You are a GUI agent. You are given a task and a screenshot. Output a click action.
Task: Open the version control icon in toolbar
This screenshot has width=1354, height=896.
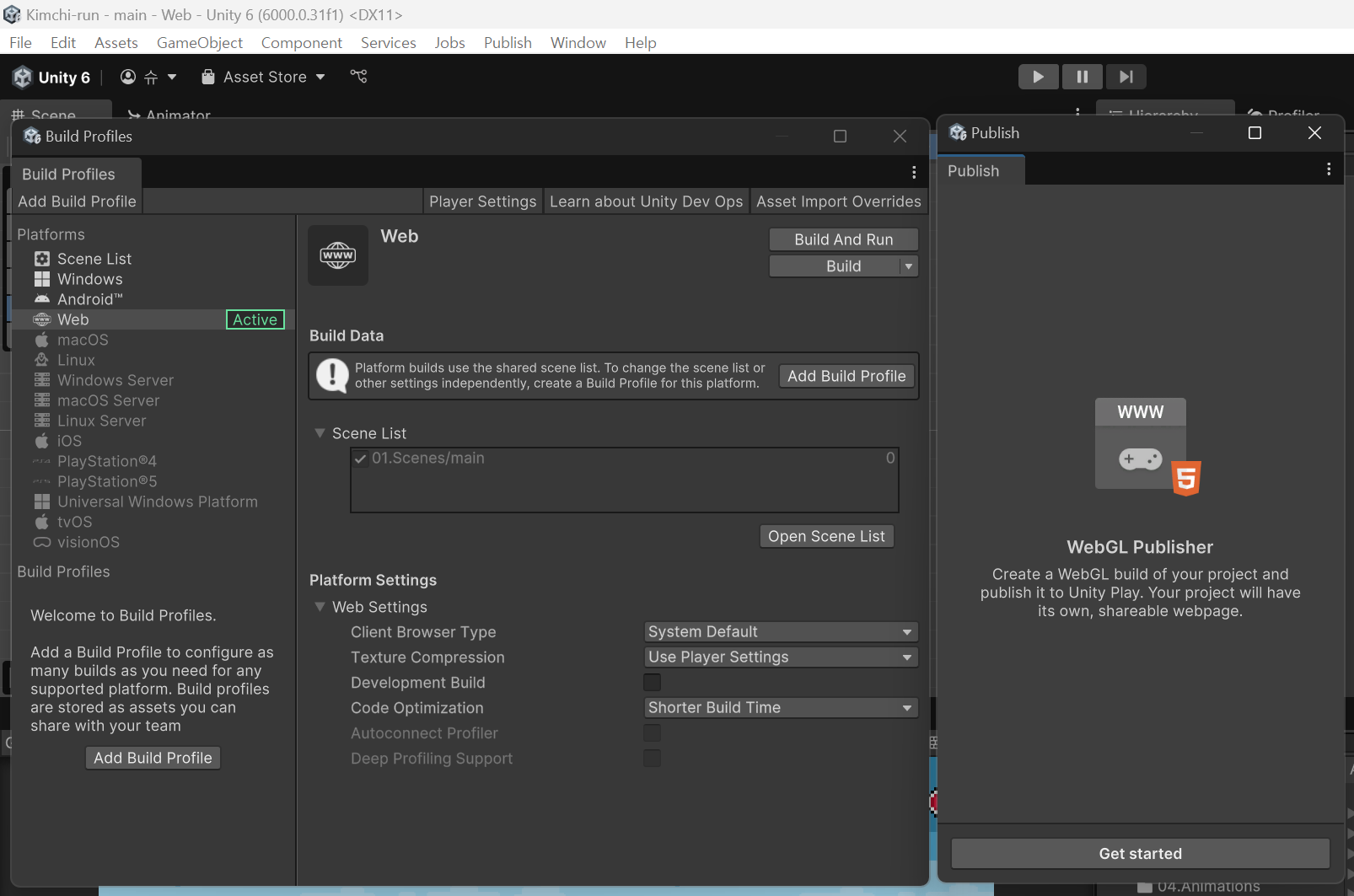pyautogui.click(x=359, y=77)
